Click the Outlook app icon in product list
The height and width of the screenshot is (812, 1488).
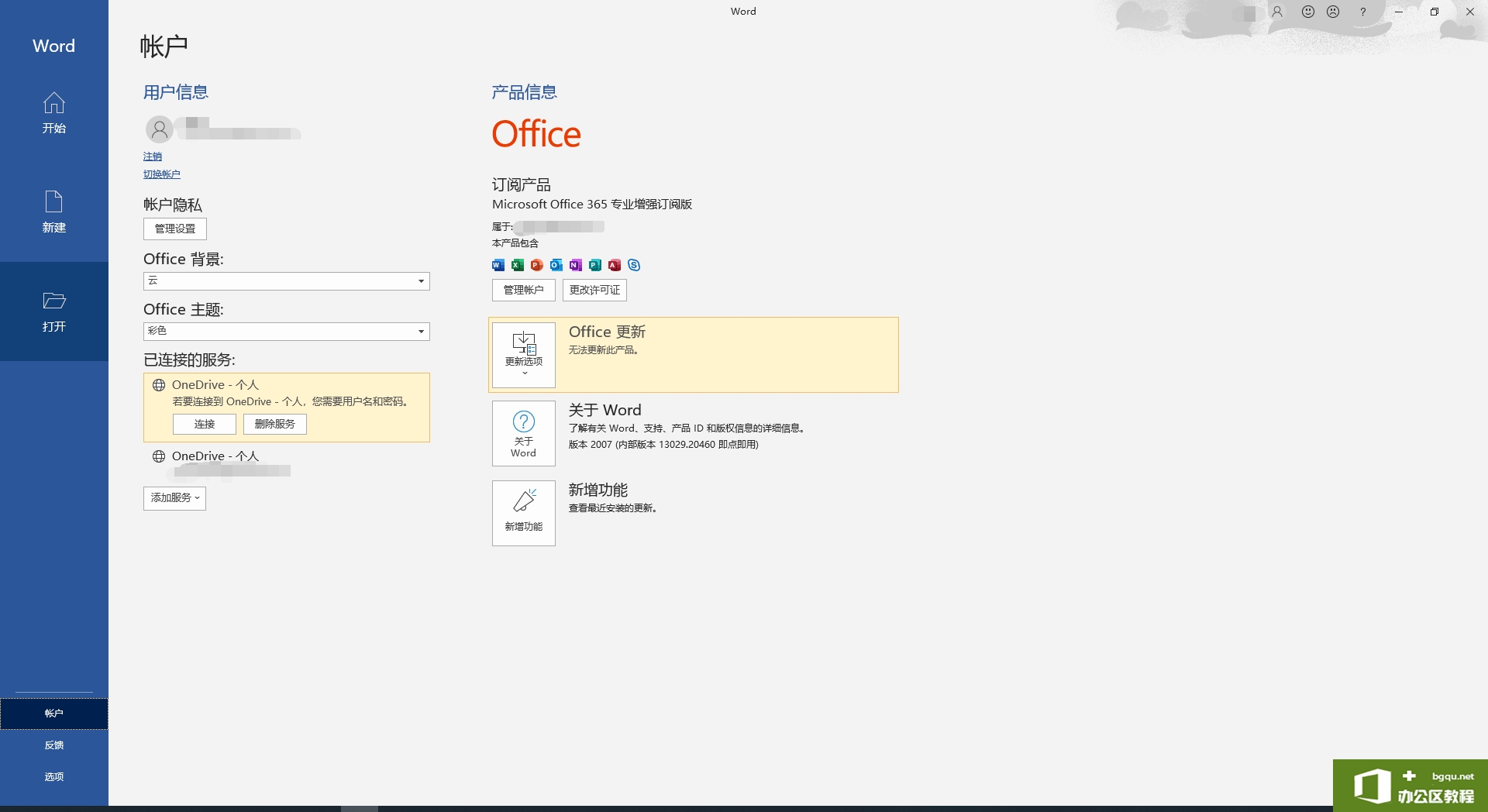[x=556, y=265]
